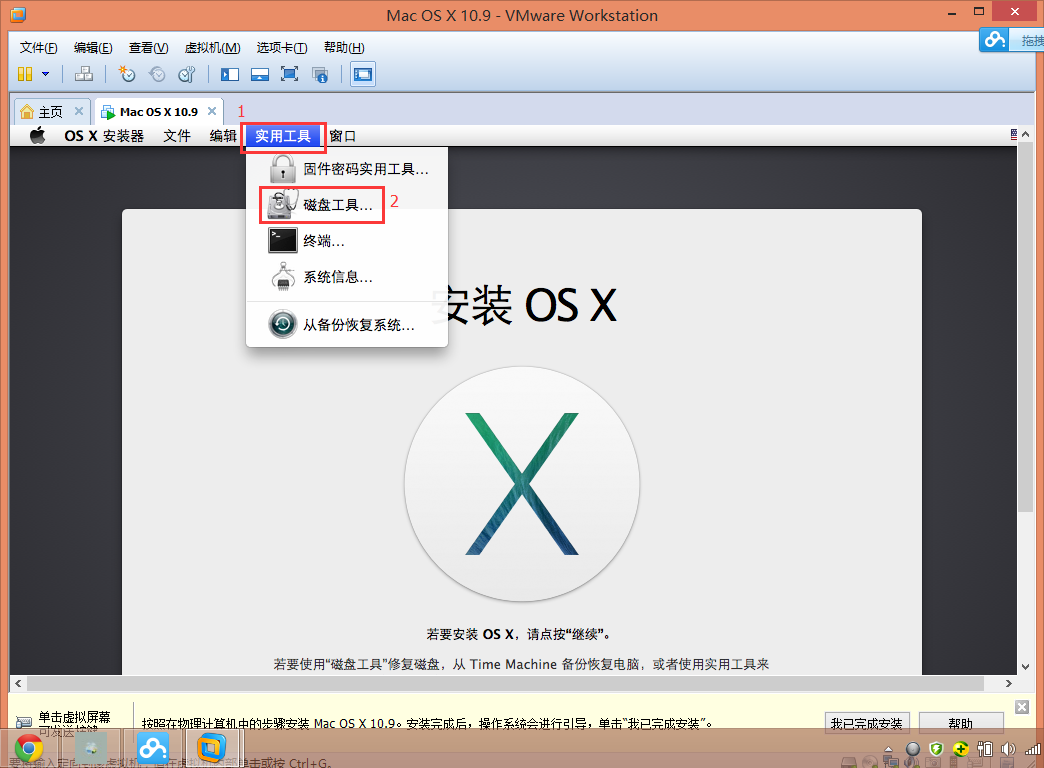1044x768 pixels.
Task: Open the 选项卡(T) menu
Action: point(282,48)
